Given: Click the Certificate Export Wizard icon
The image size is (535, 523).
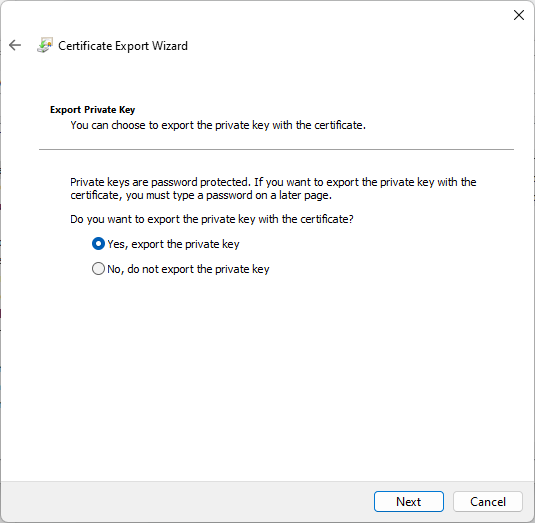Looking at the screenshot, I should [x=45, y=45].
